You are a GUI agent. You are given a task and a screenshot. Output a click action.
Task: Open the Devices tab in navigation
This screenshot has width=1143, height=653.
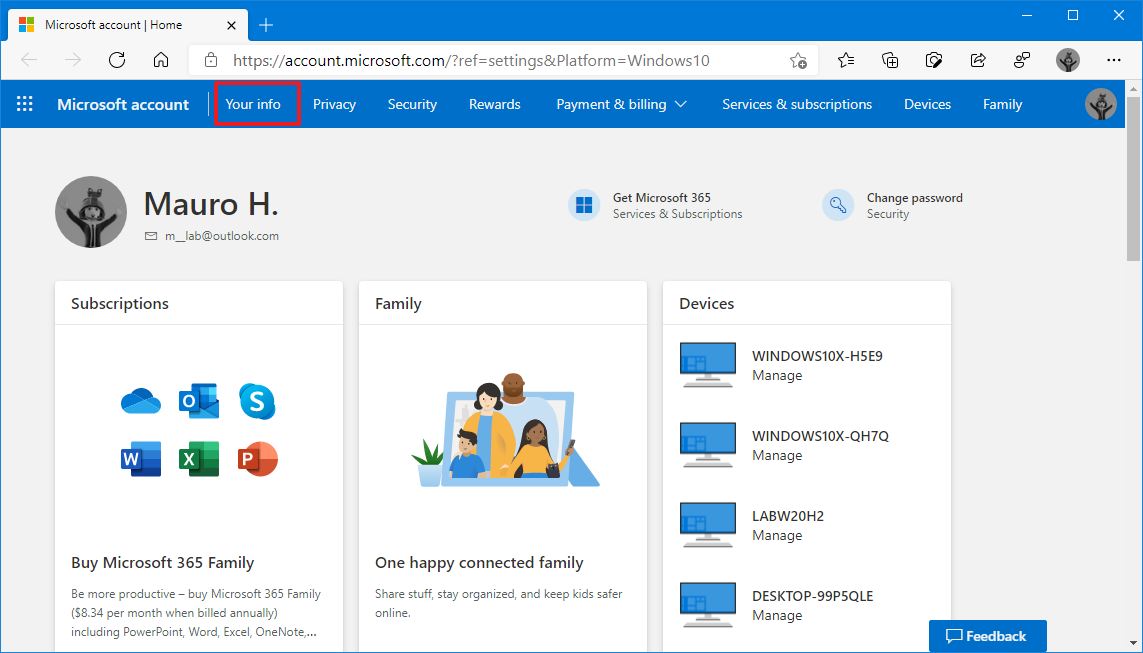(x=927, y=104)
